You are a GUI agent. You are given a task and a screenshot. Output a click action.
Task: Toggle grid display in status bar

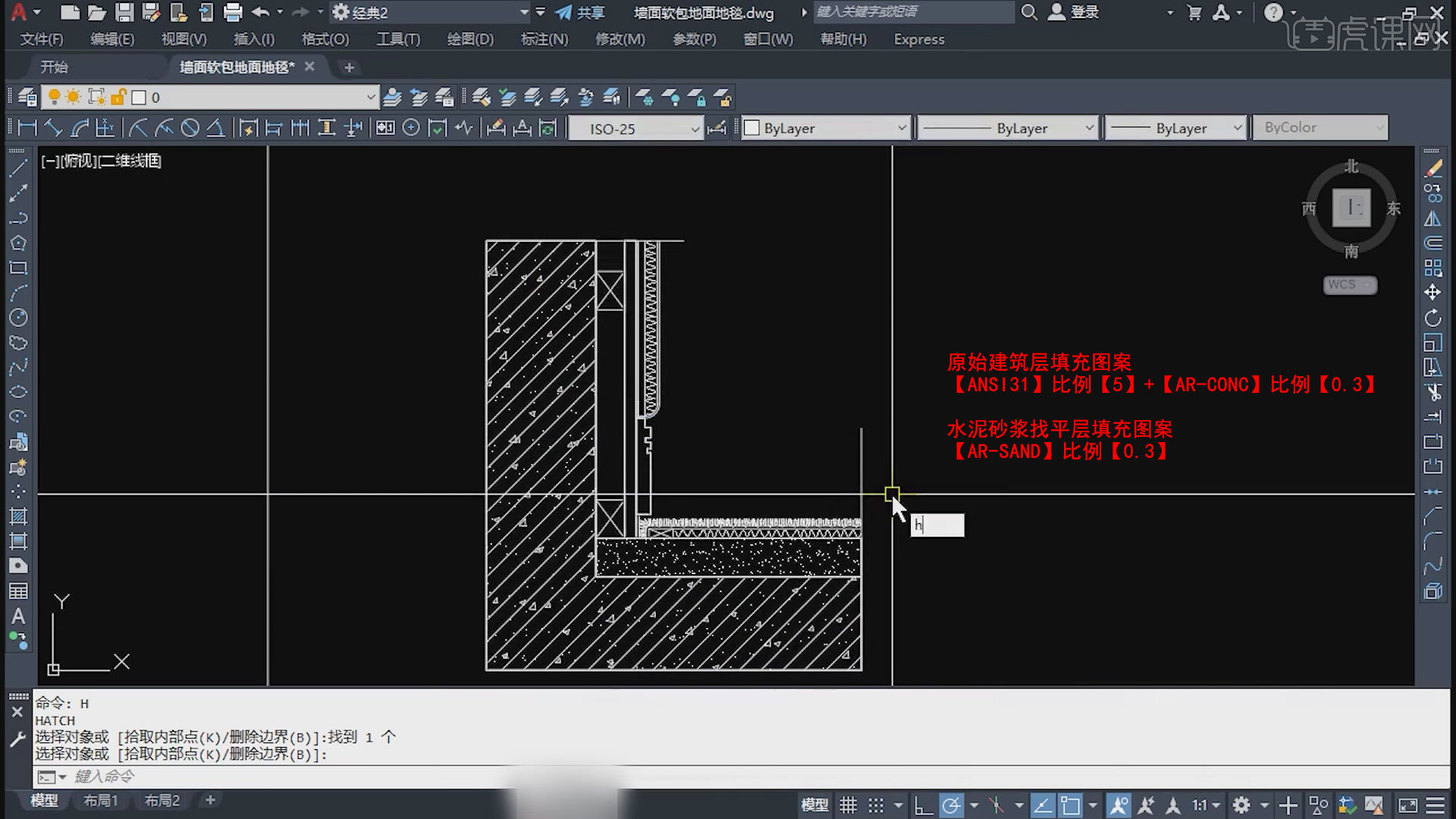(x=848, y=805)
